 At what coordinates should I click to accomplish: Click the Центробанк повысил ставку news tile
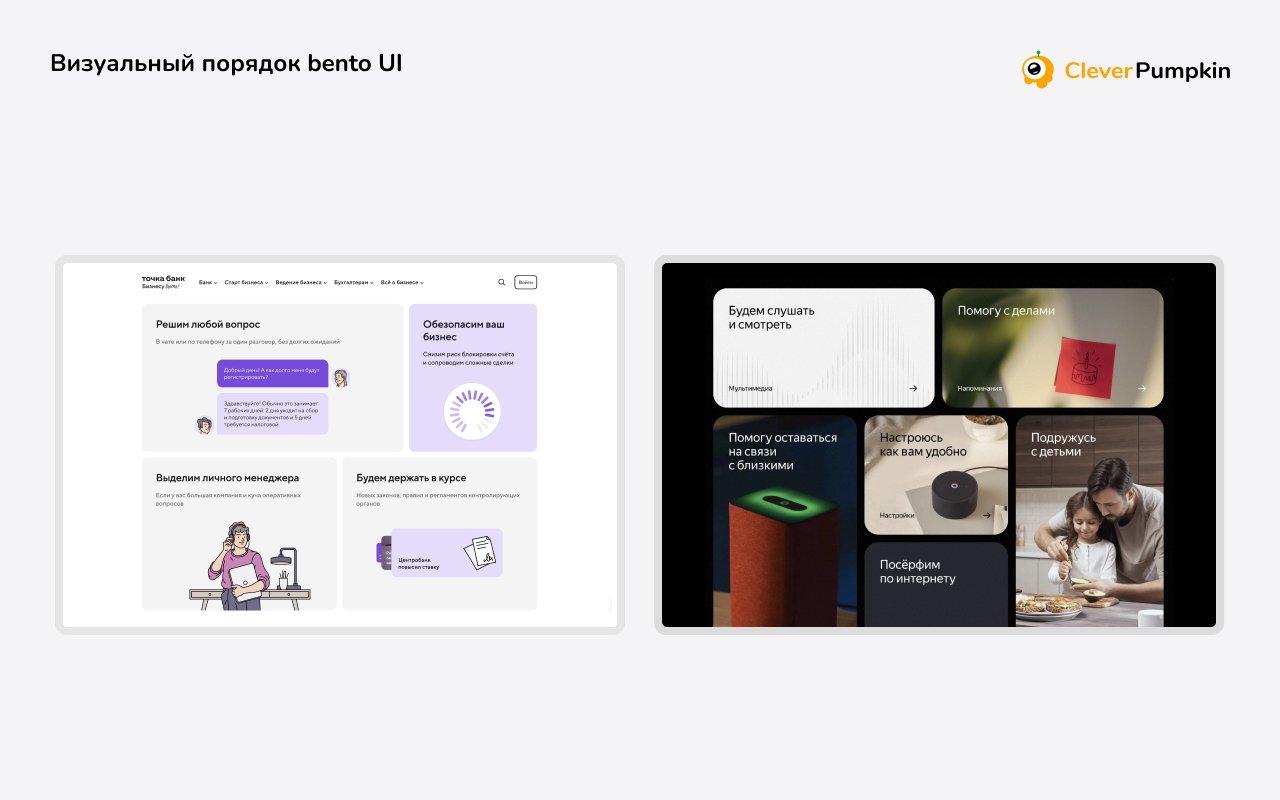446,553
